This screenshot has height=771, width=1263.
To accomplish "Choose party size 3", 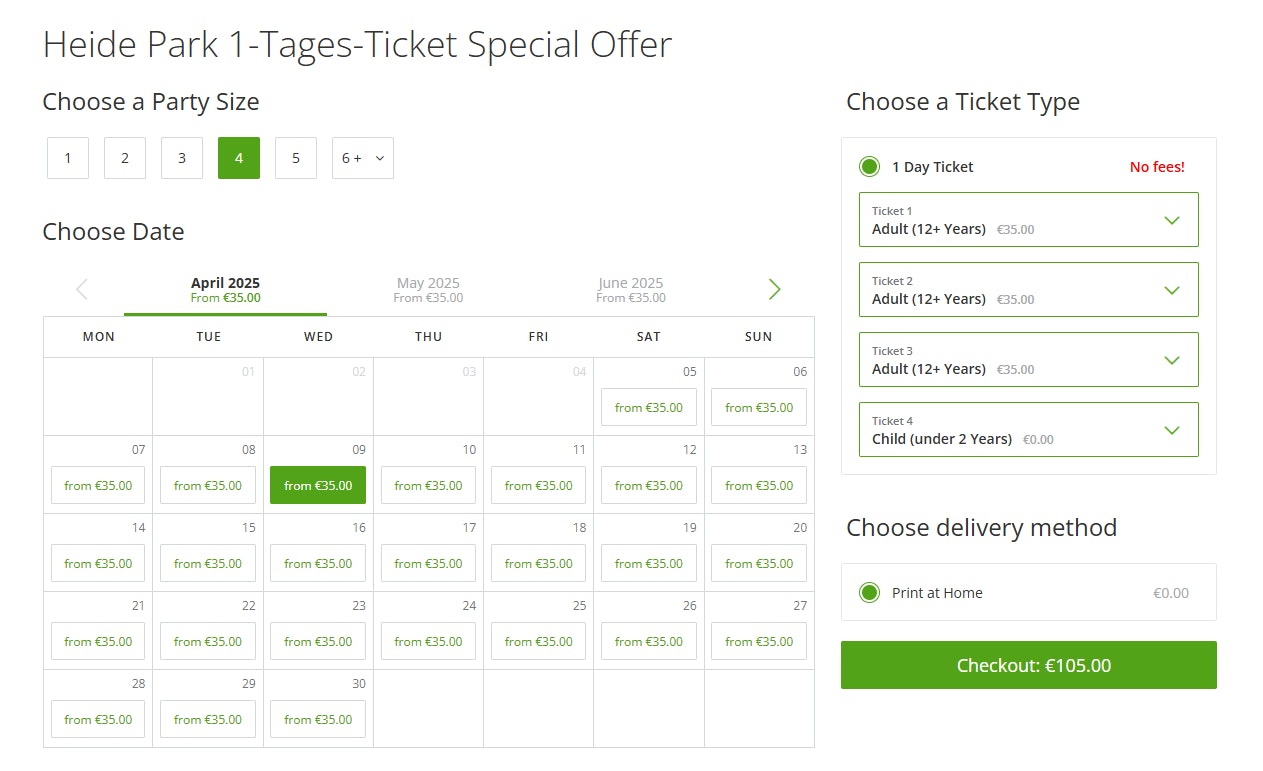I will (181, 158).
